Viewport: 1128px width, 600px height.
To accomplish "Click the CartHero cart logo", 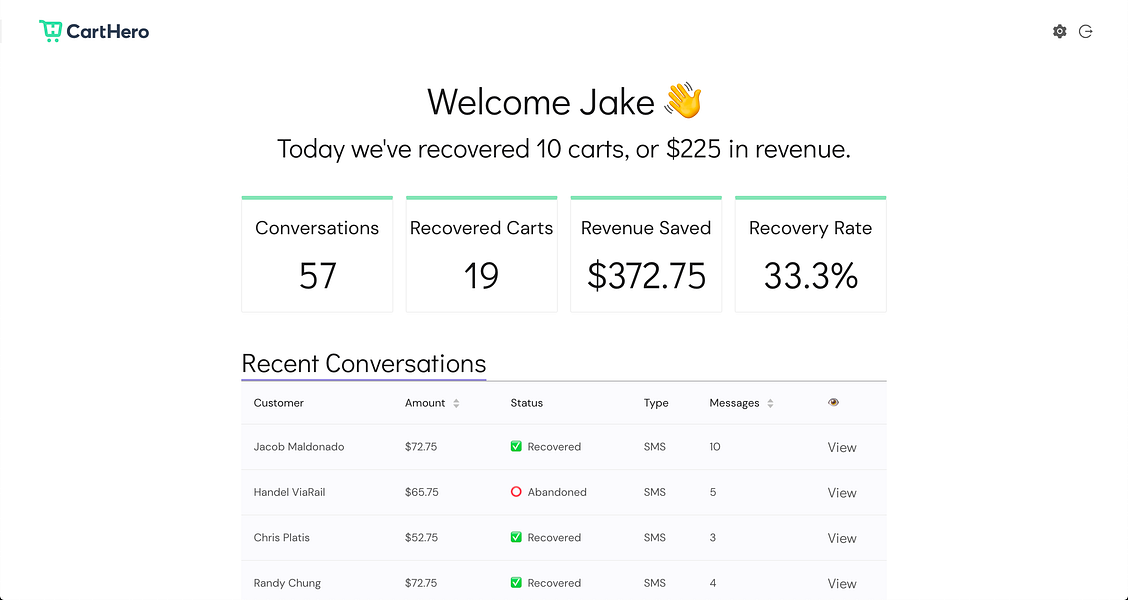I will [51, 31].
